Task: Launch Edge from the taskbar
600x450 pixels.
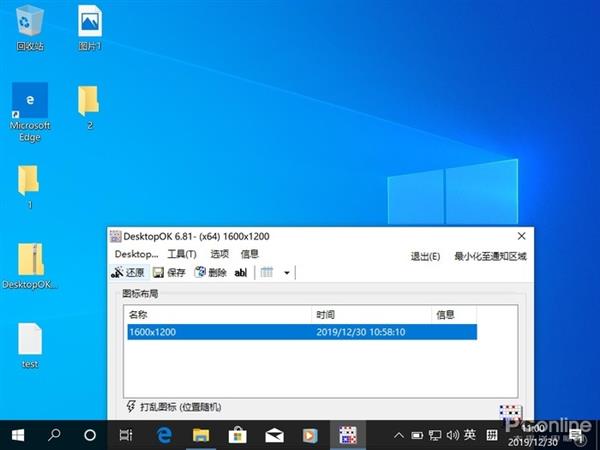Action: [x=164, y=435]
